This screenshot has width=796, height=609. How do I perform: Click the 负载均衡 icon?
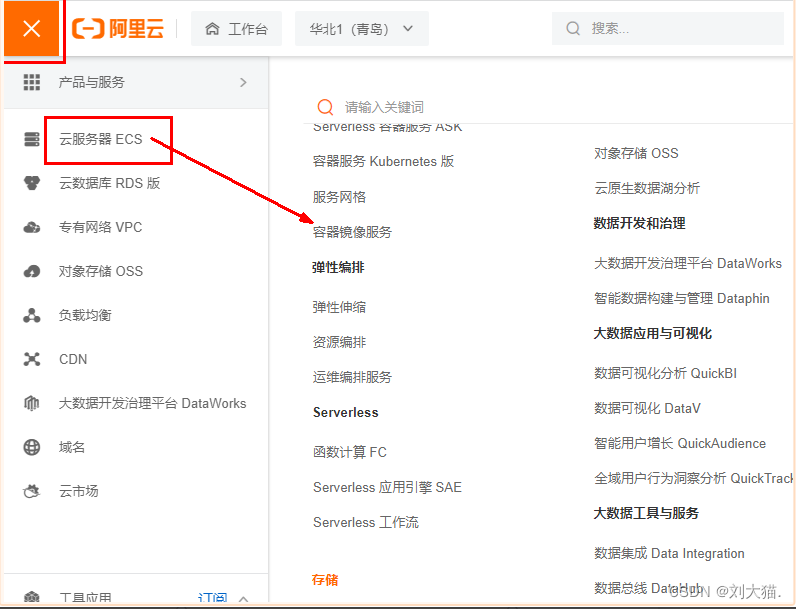pyautogui.click(x=31, y=316)
